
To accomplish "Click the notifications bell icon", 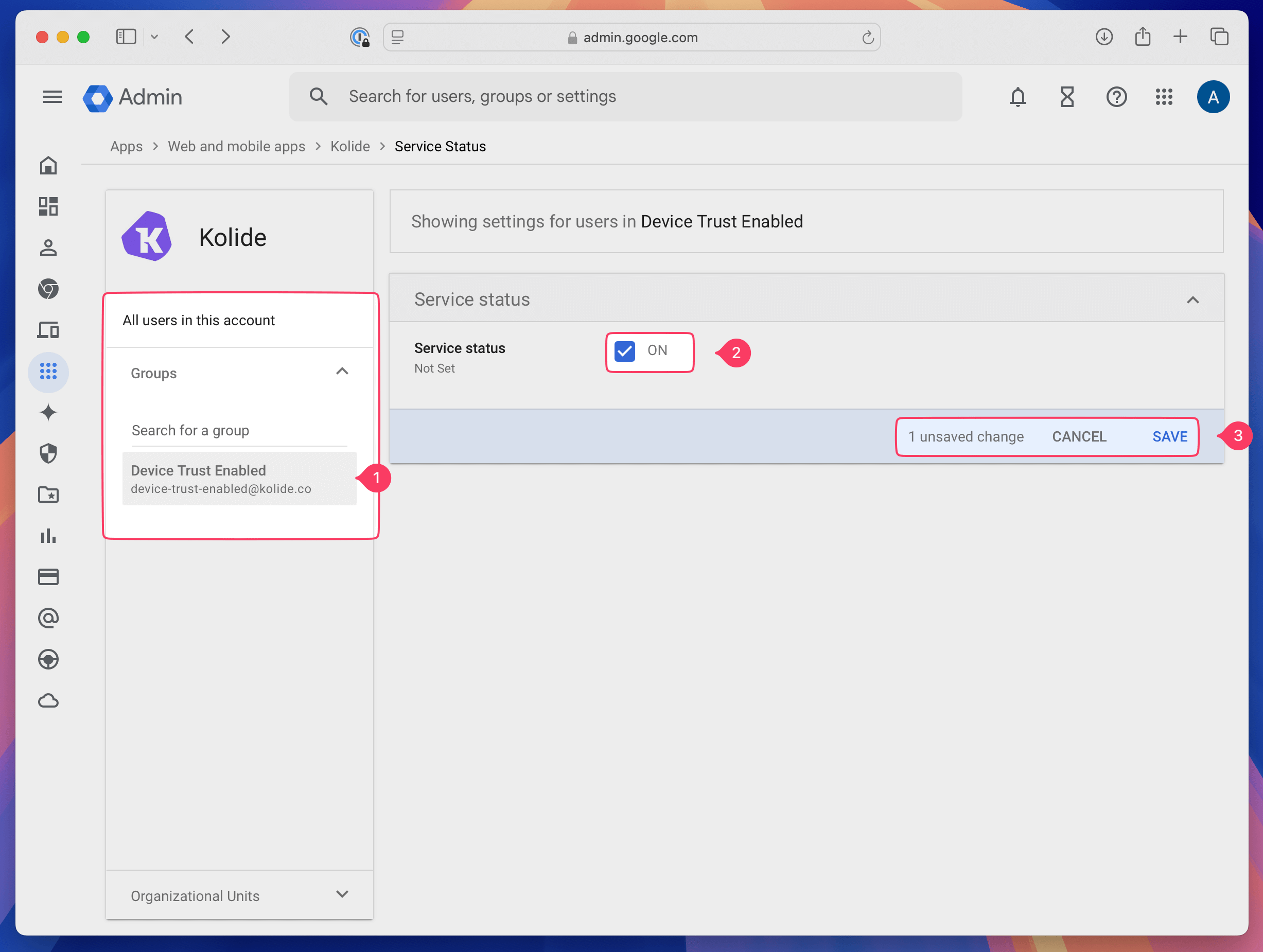I will [x=1018, y=97].
